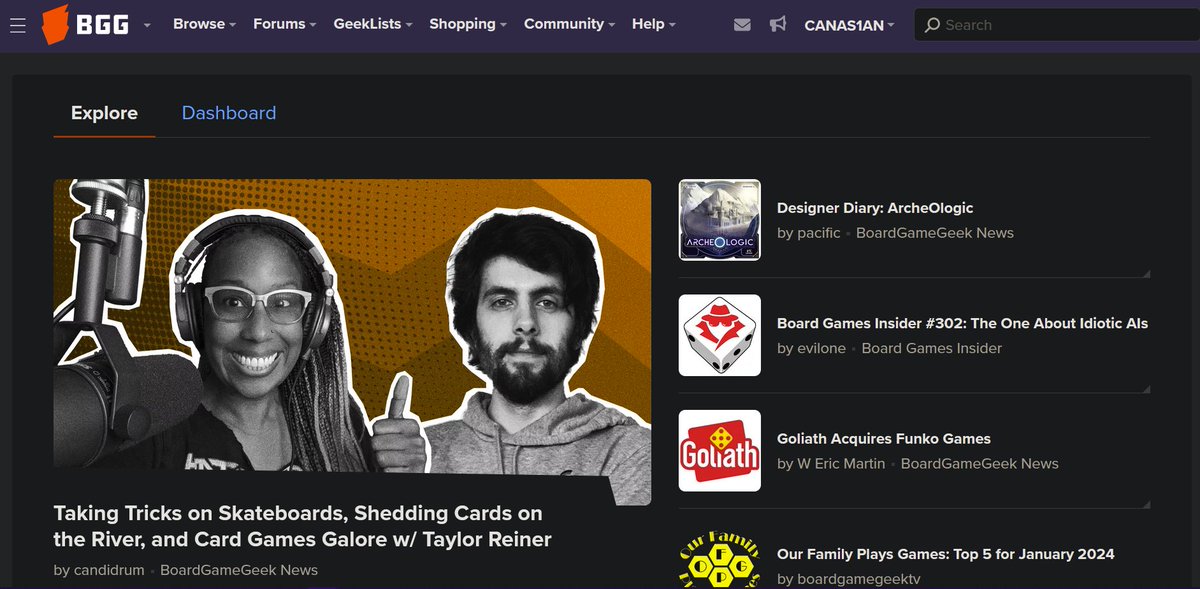Screen dimensions: 1200x589
Task: Click the Board Games Insider dice logo
Action: click(x=719, y=335)
